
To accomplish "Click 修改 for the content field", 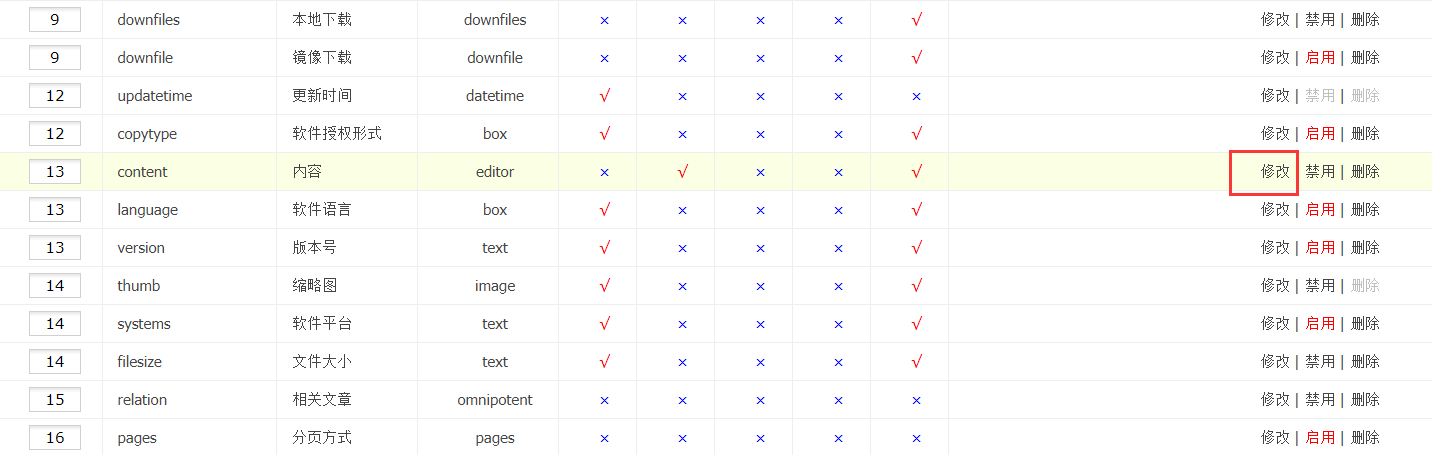I will (1275, 172).
